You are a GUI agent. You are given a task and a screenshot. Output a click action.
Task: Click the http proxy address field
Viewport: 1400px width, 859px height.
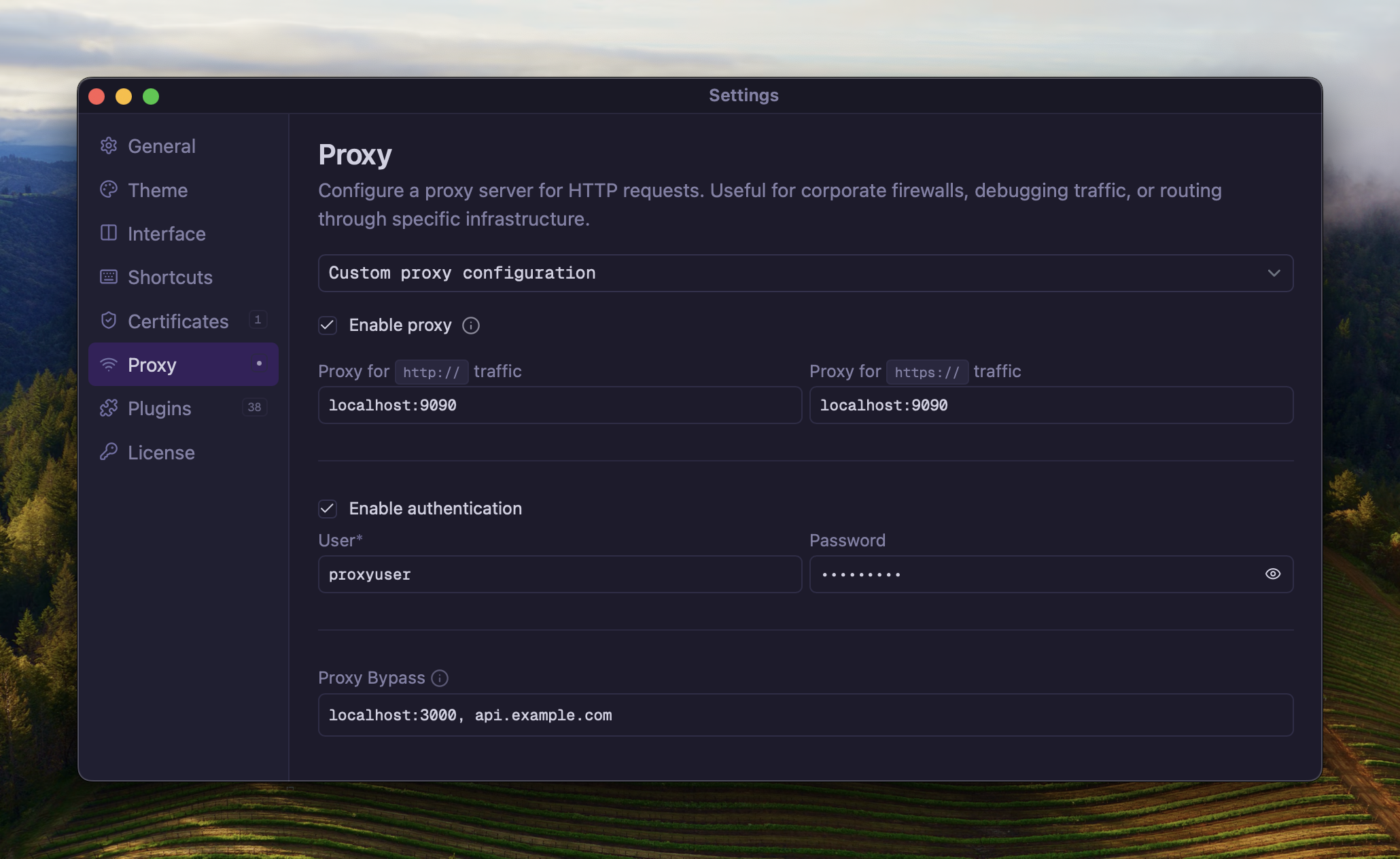coord(559,405)
